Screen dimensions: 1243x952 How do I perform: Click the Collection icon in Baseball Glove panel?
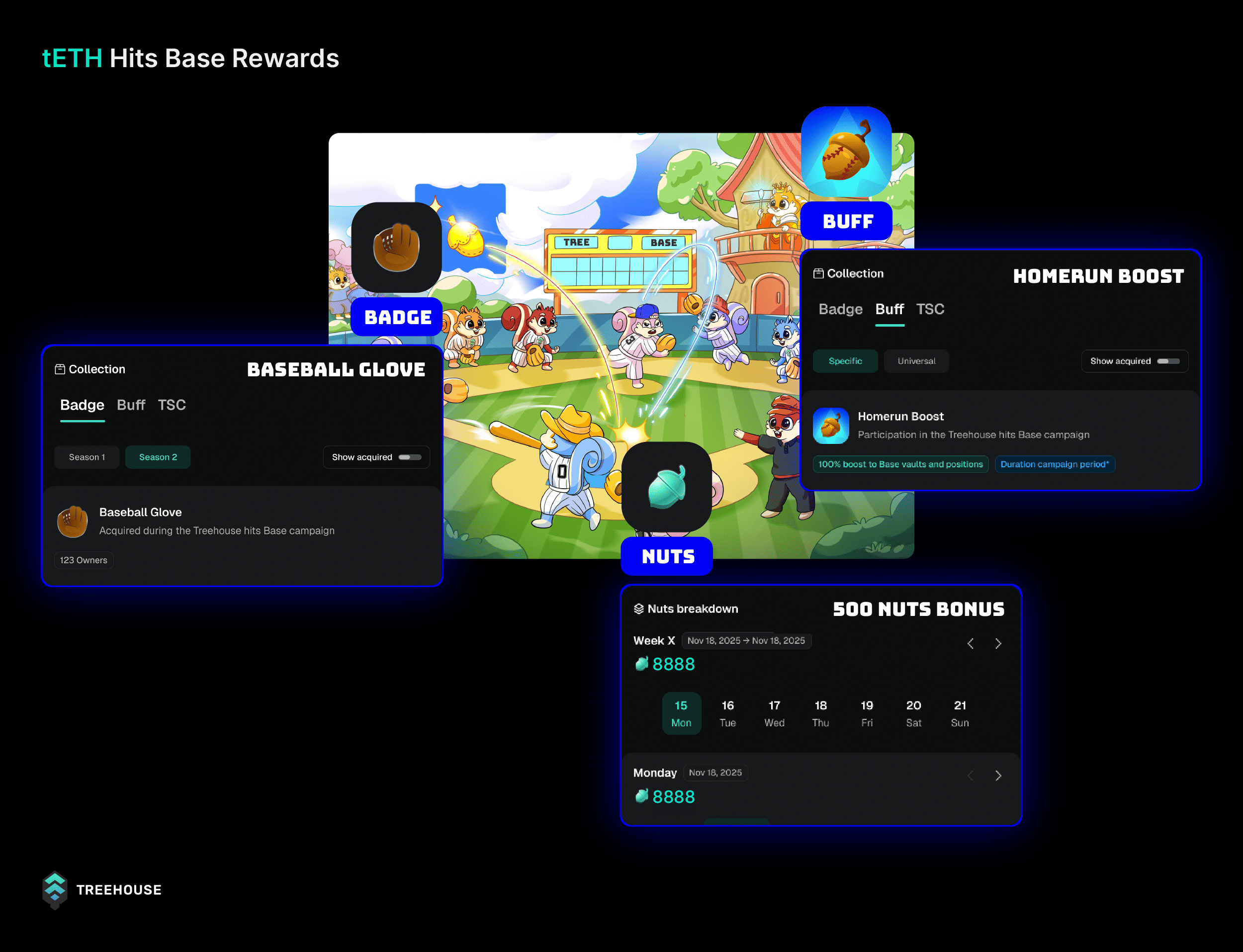click(x=60, y=369)
